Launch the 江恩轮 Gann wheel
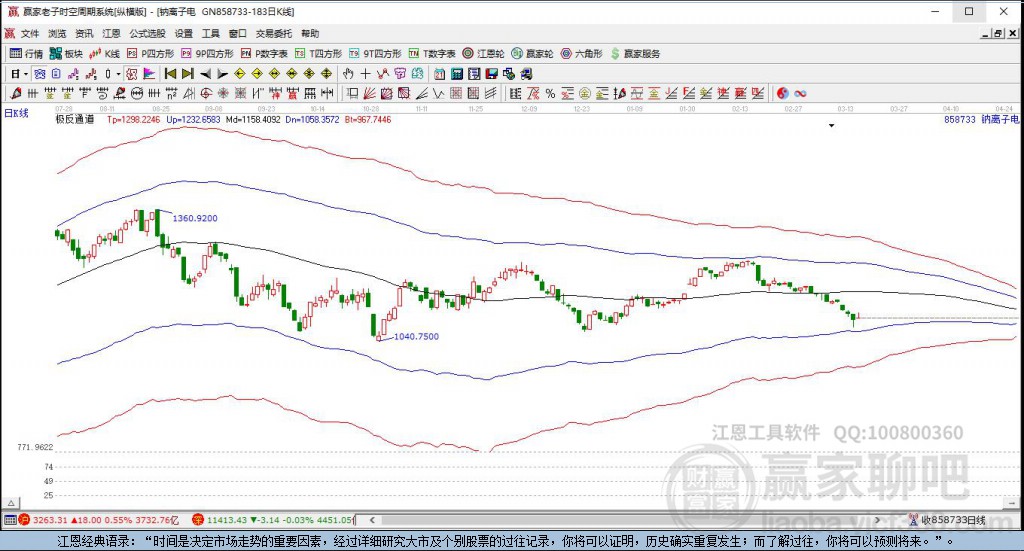Image resolution: width=1024 pixels, height=551 pixels. (483, 54)
